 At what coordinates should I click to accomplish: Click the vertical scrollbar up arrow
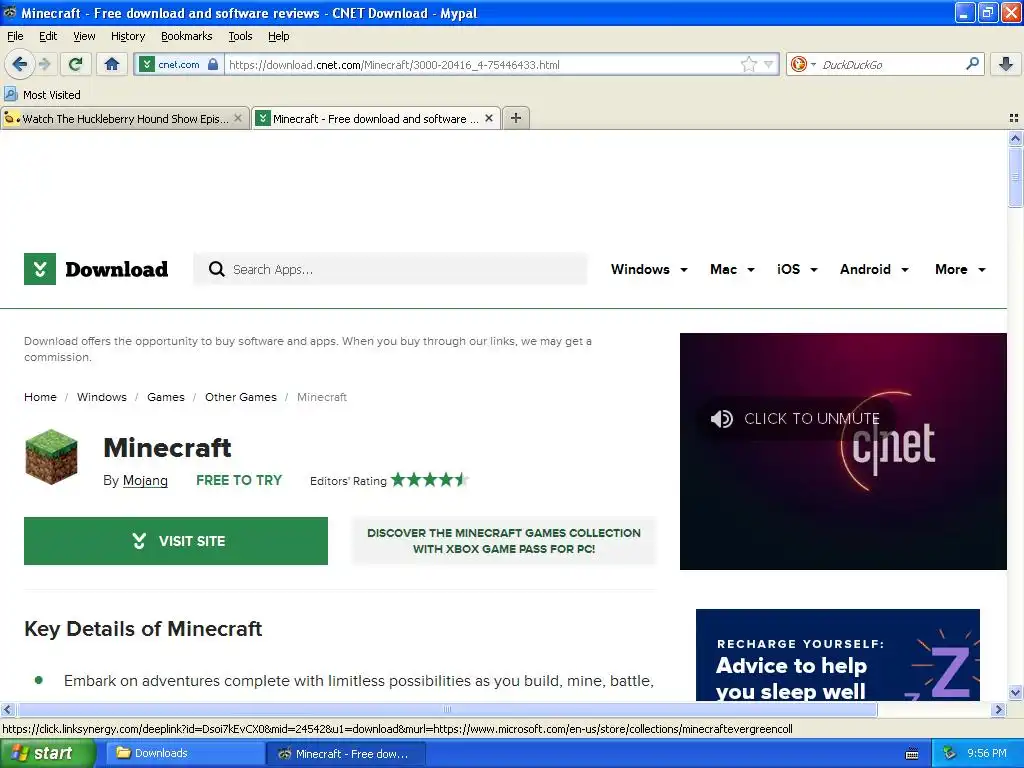(x=1015, y=138)
